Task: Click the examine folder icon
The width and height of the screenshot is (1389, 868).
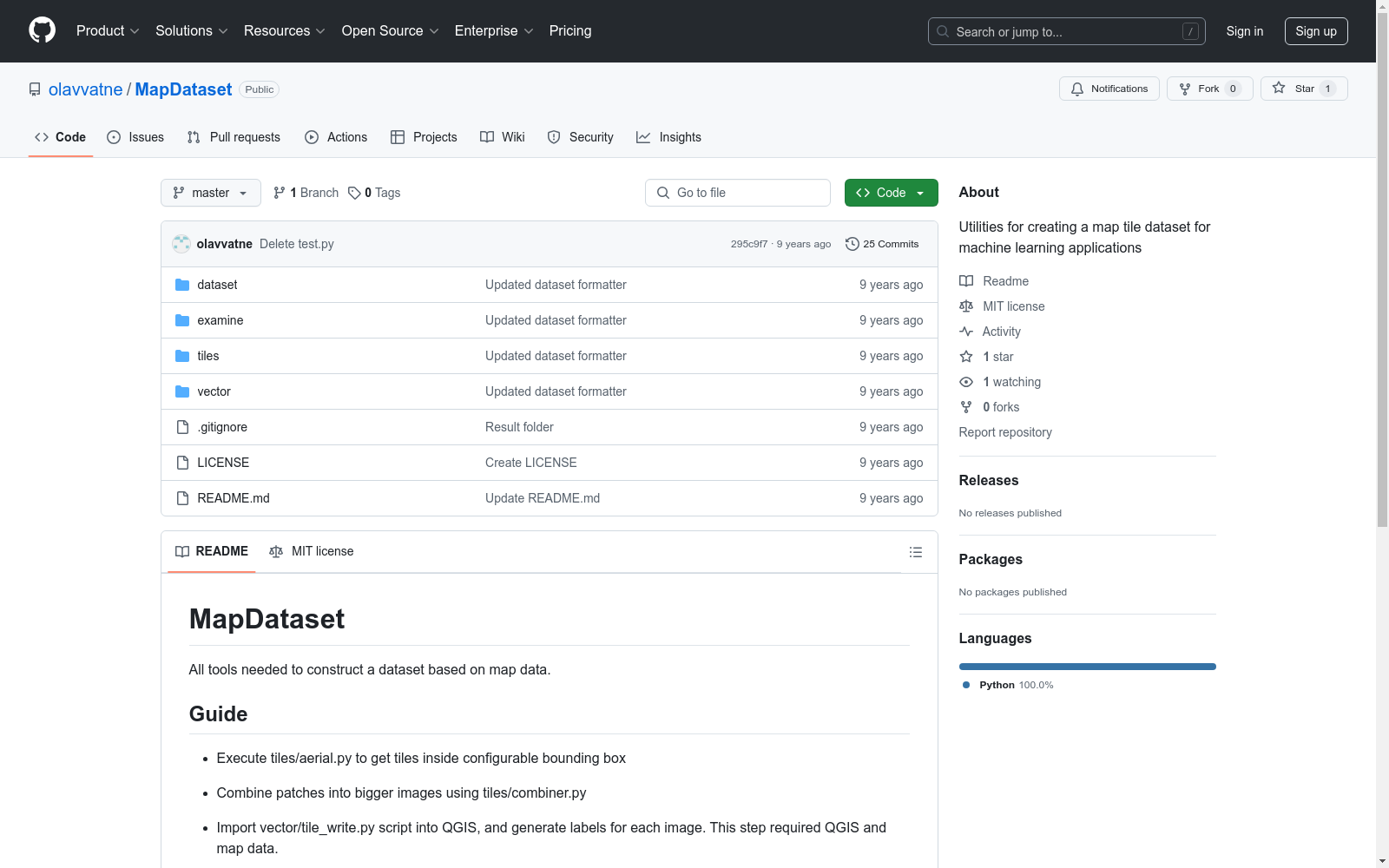Action: click(x=182, y=320)
